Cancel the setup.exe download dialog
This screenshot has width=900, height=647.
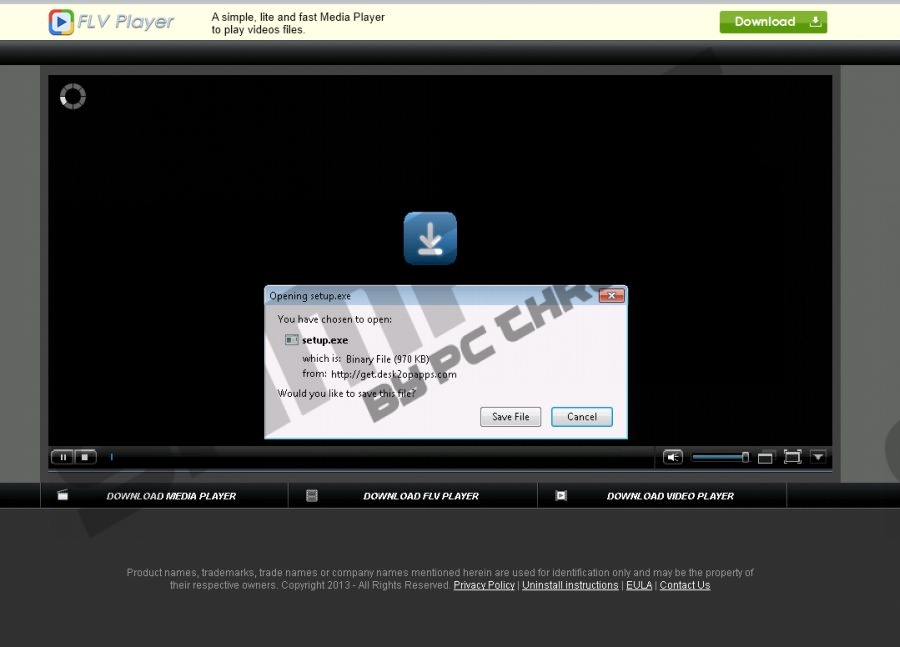click(581, 417)
